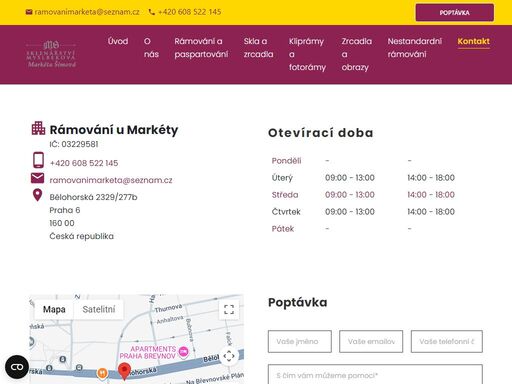Focus the Vaše emailová adresa field
This screenshot has height=384, width=512.
pyautogui.click(x=371, y=341)
